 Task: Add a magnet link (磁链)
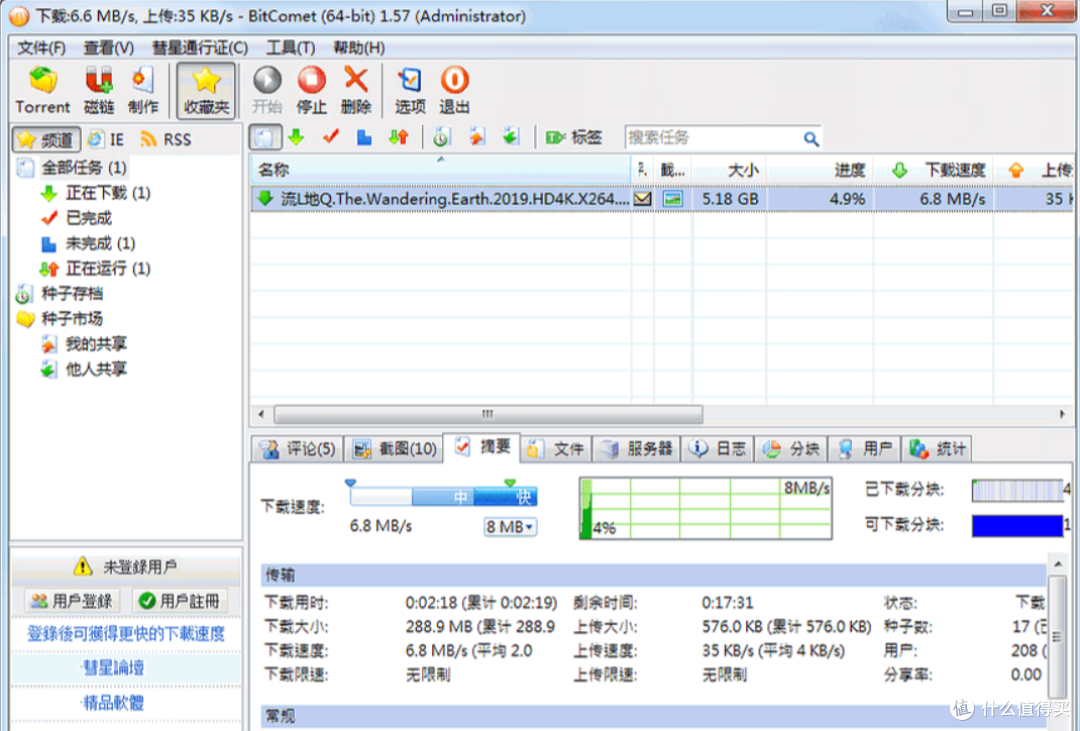point(98,90)
